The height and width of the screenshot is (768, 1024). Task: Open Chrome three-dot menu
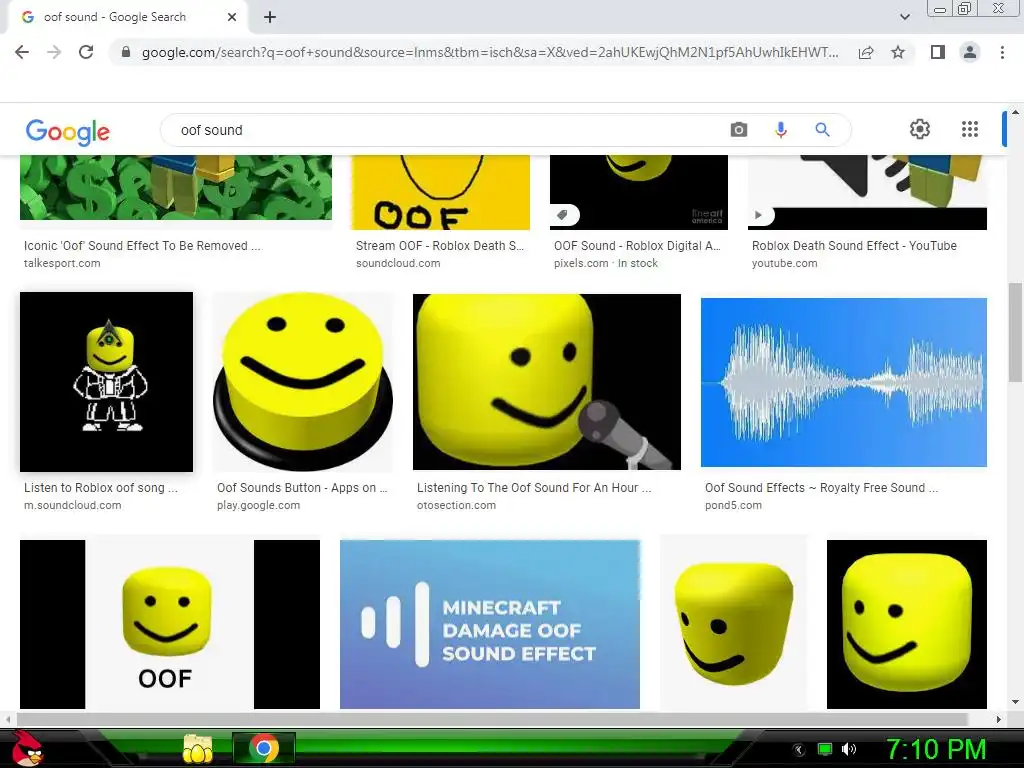[x=1002, y=52]
